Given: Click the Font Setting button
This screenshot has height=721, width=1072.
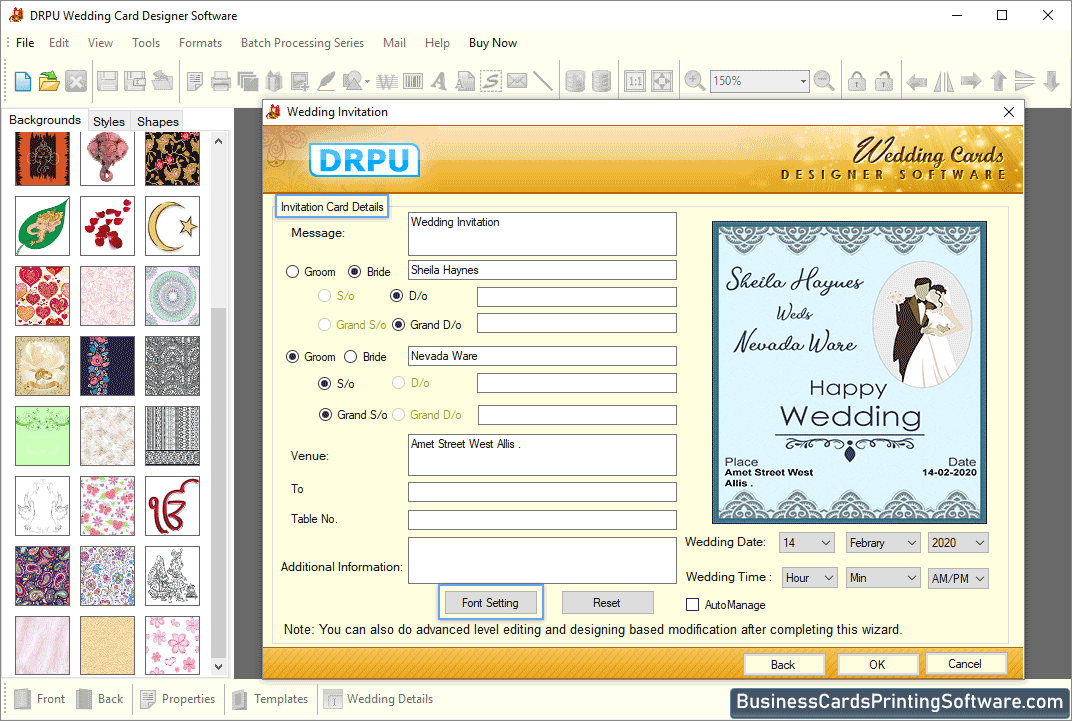Looking at the screenshot, I should 490,603.
